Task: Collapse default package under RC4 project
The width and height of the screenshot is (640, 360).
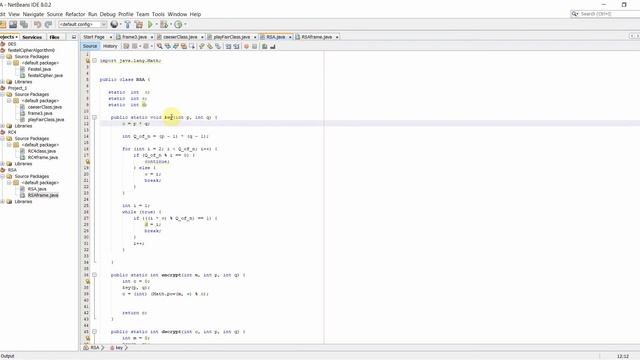Action: [9, 145]
